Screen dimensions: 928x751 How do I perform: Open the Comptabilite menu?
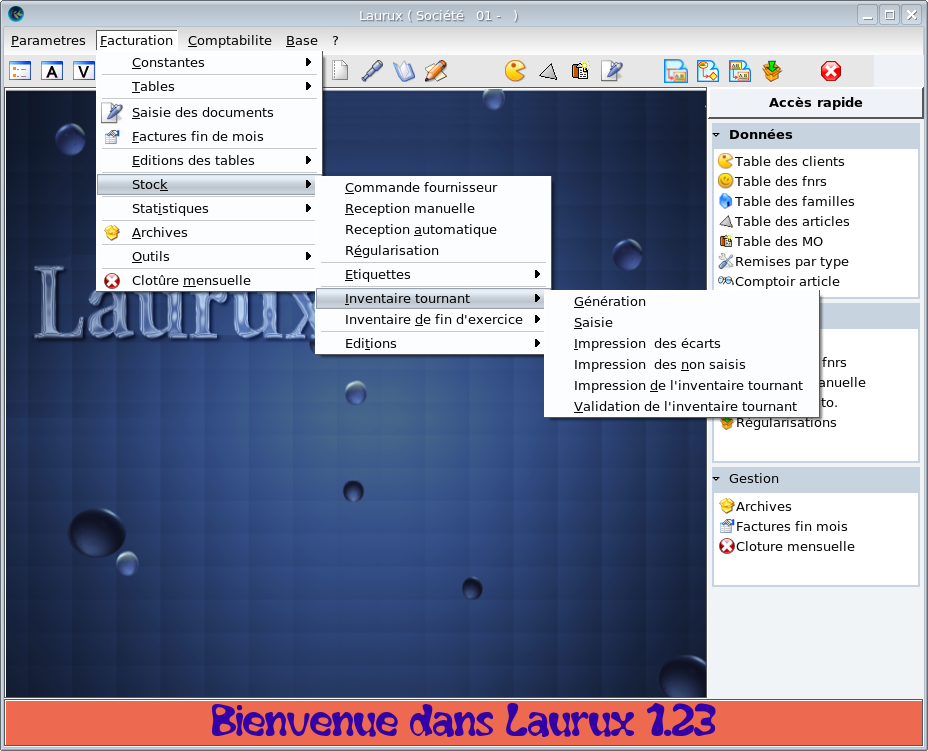pyautogui.click(x=230, y=40)
